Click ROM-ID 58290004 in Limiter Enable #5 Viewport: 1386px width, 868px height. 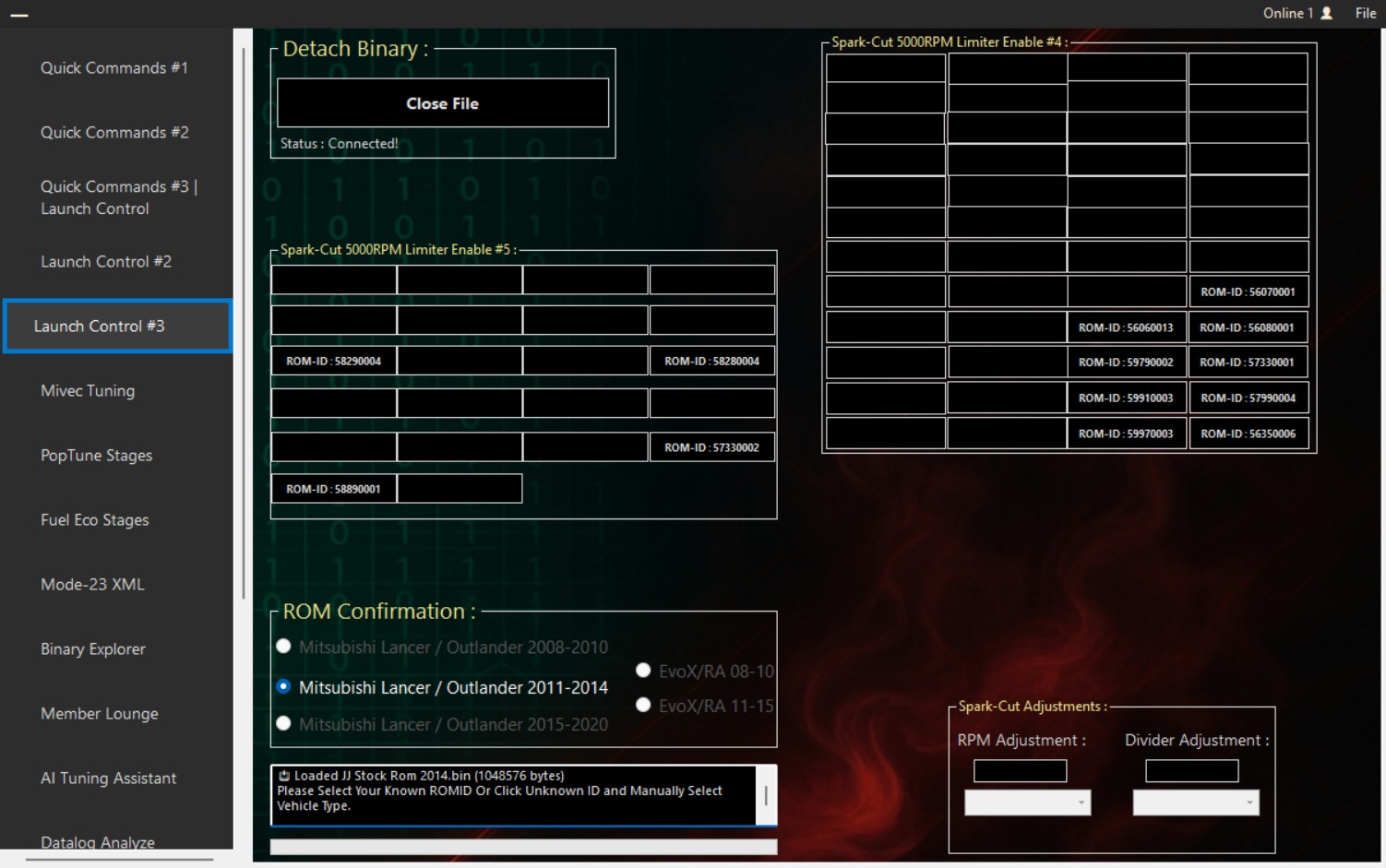click(333, 361)
